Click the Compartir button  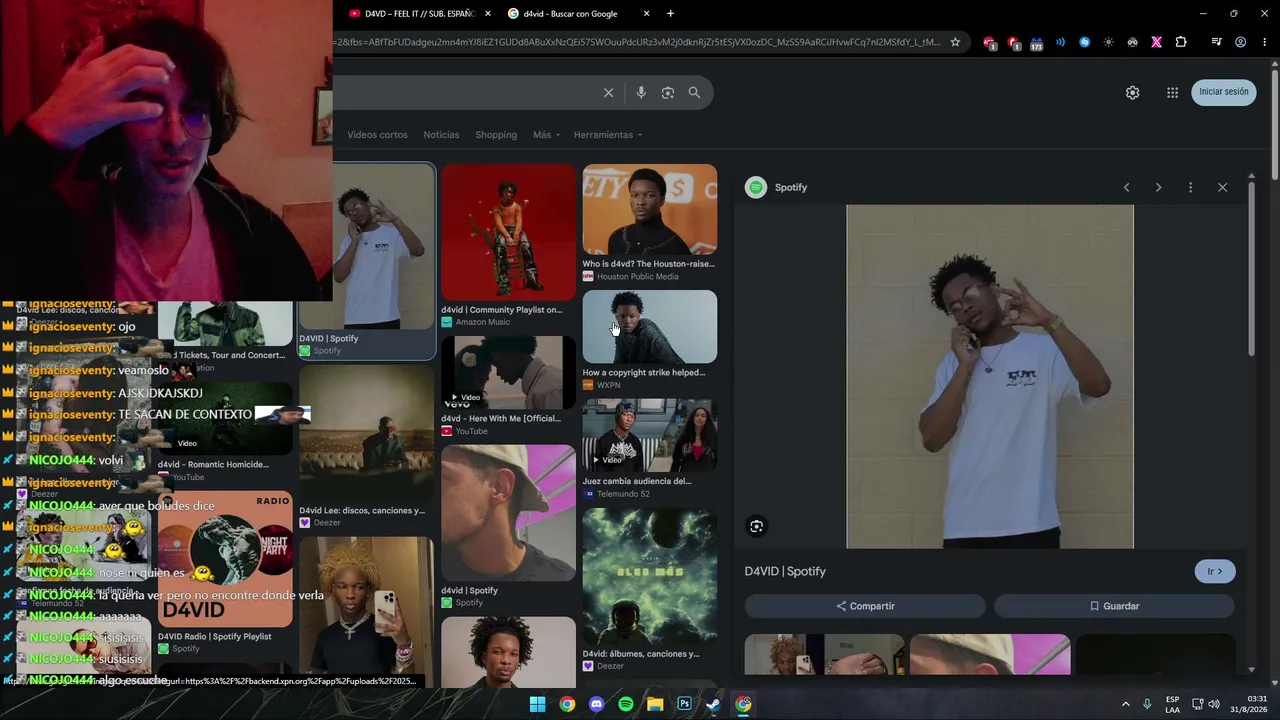tap(865, 606)
